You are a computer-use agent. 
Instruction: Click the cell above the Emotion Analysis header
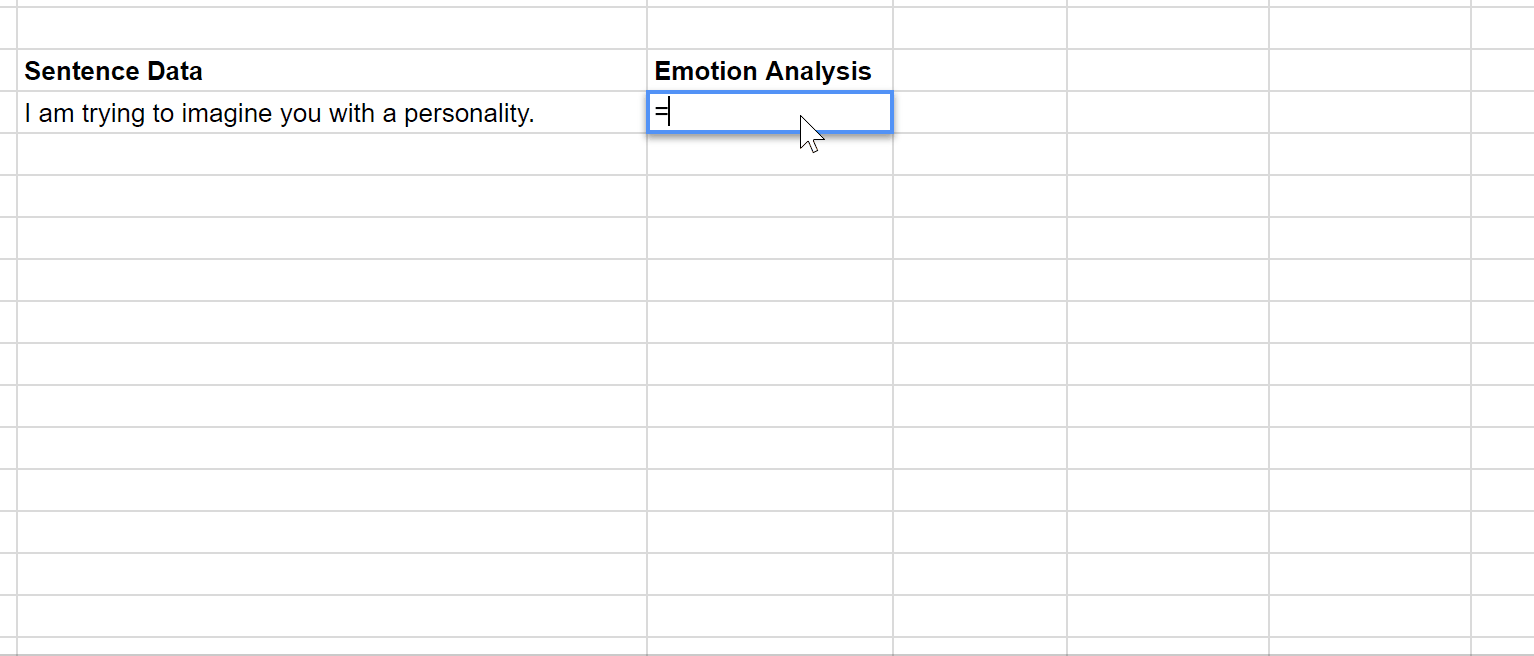coord(770,29)
